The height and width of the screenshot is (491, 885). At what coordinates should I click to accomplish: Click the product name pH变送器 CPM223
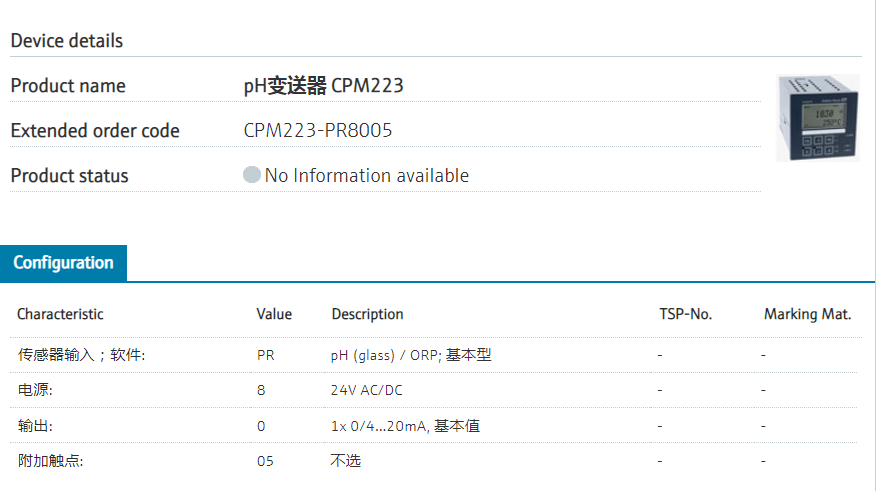[x=323, y=86]
